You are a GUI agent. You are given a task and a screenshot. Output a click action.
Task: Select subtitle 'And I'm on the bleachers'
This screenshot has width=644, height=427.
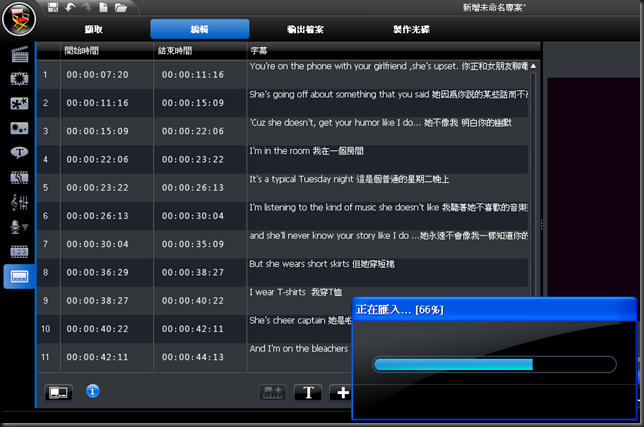(x=299, y=349)
